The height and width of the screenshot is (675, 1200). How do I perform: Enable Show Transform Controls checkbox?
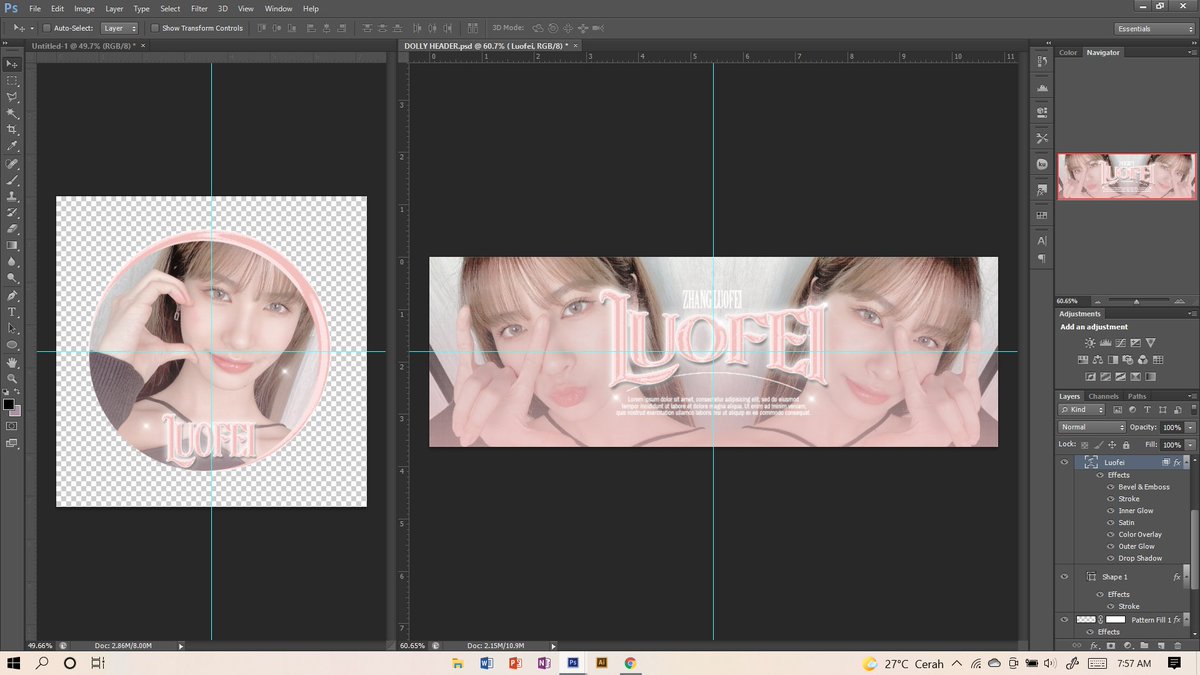155,28
